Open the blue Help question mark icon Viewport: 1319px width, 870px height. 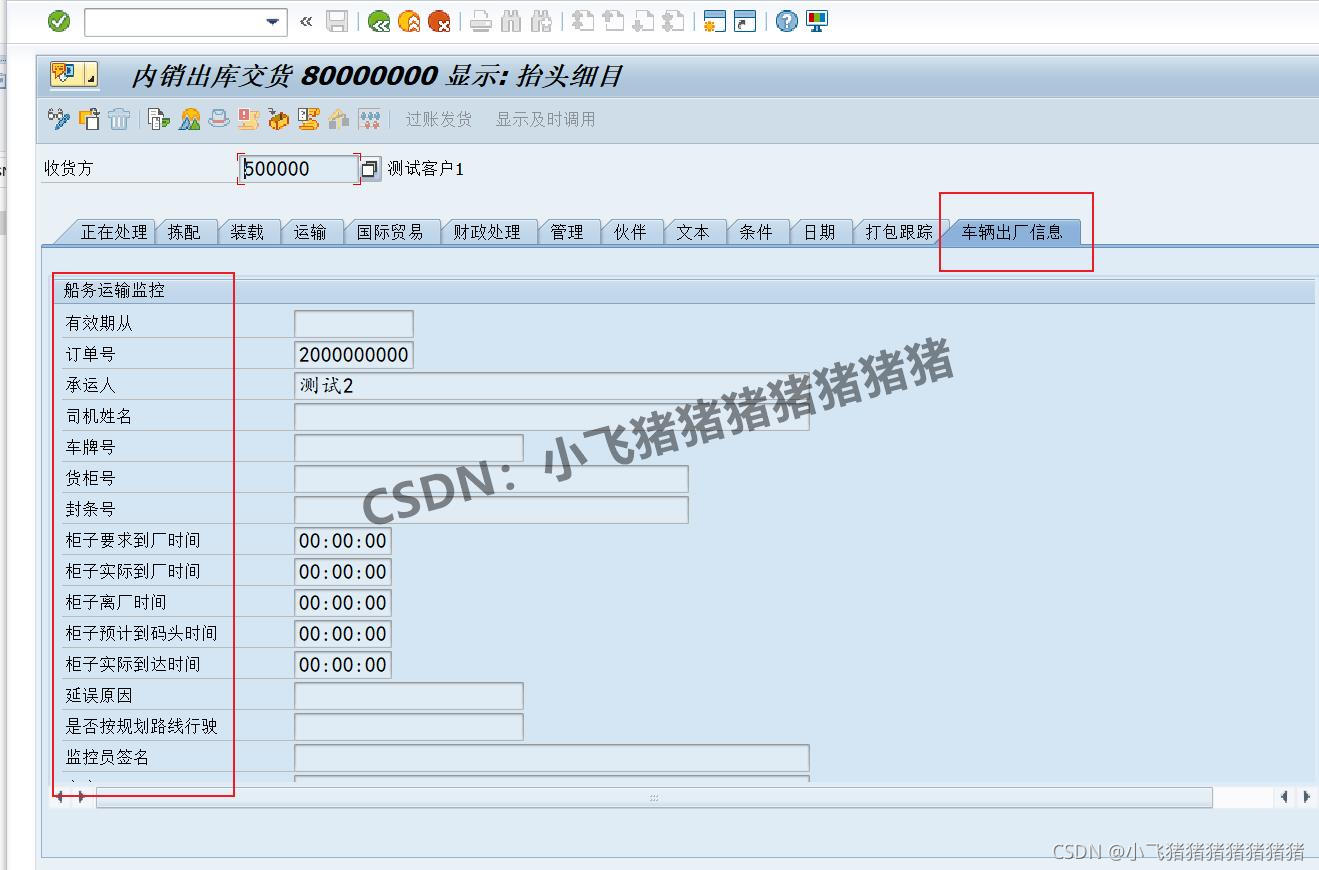click(787, 21)
